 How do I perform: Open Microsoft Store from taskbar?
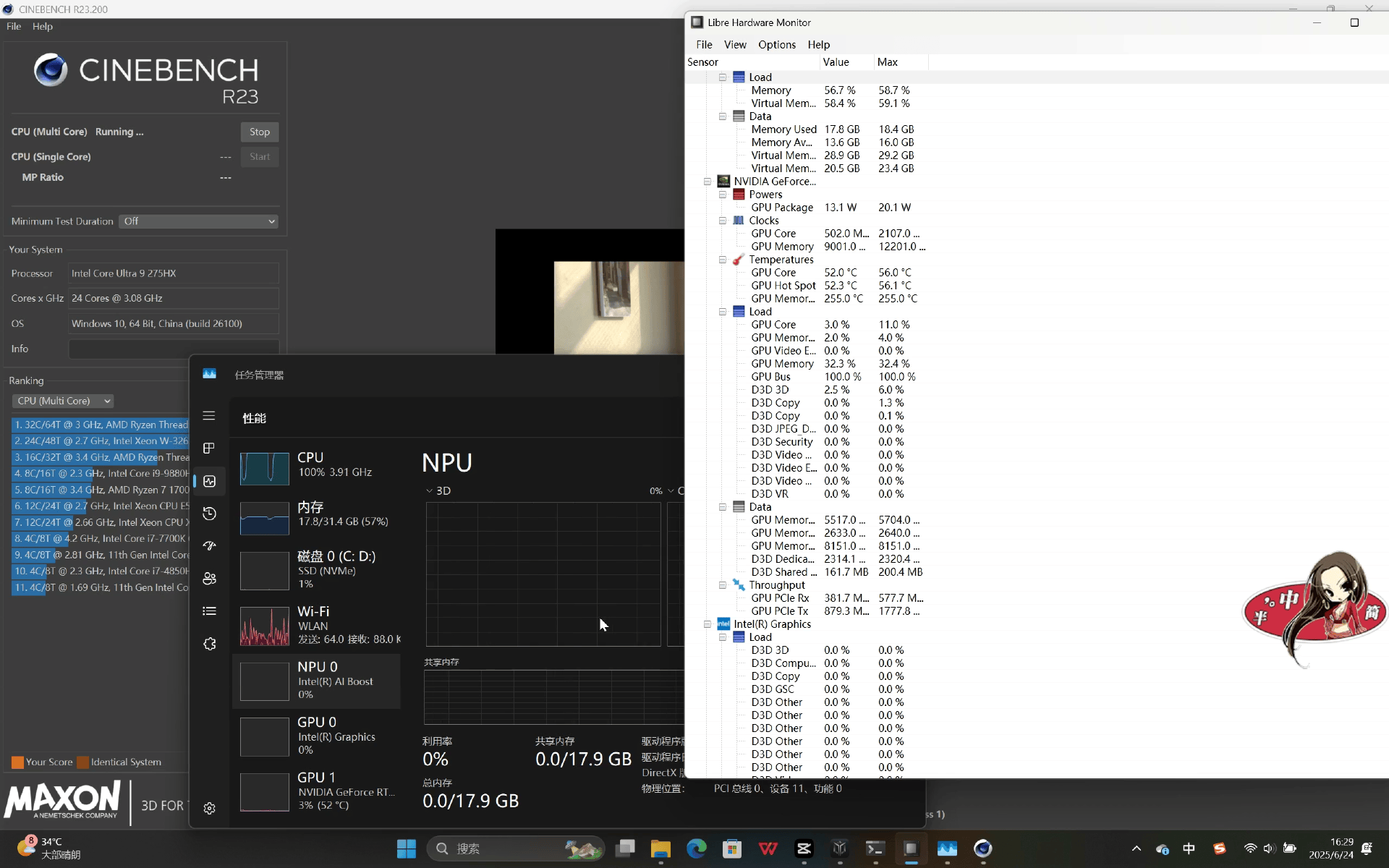[732, 848]
